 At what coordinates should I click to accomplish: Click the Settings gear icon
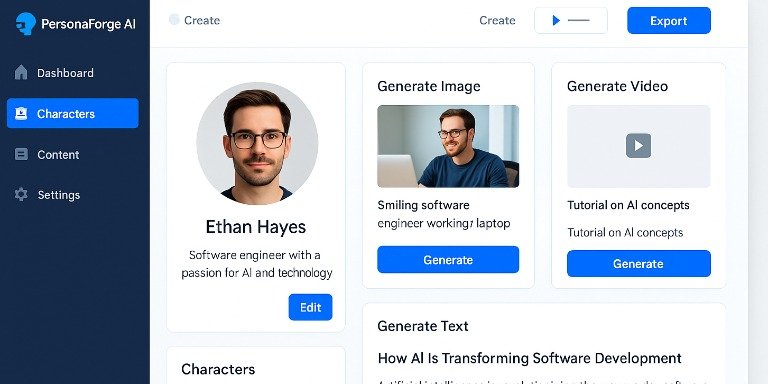point(21,194)
